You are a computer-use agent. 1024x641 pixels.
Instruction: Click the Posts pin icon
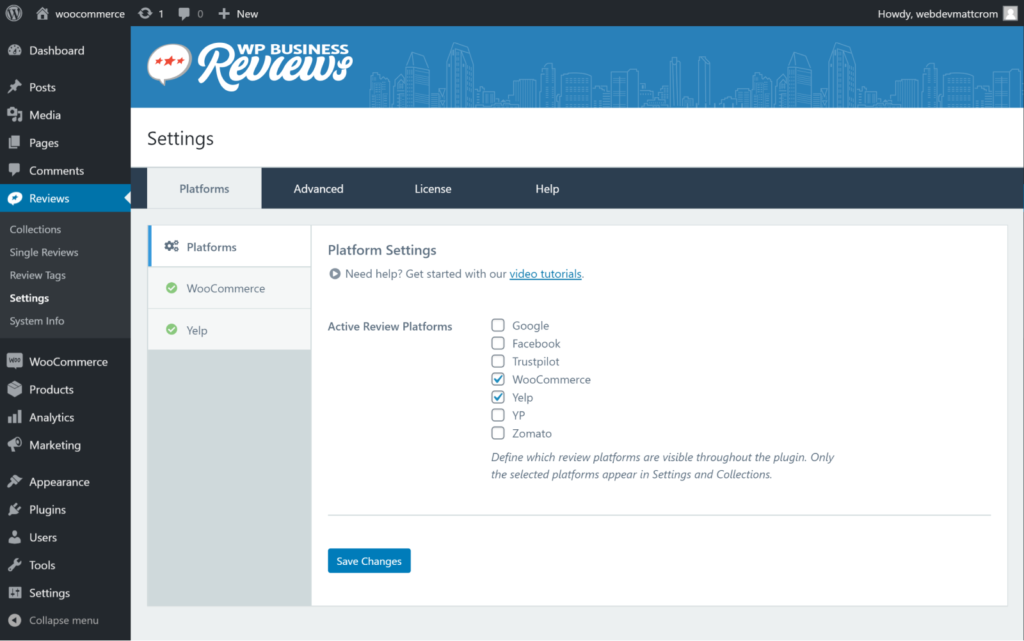click(15, 87)
